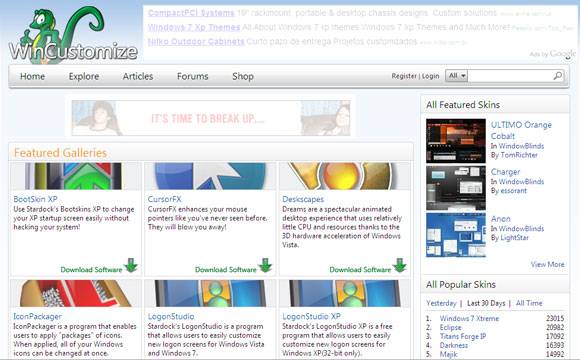580x360 pixels.
Task: Click the All Featured Skins heading
Action: pos(463,105)
